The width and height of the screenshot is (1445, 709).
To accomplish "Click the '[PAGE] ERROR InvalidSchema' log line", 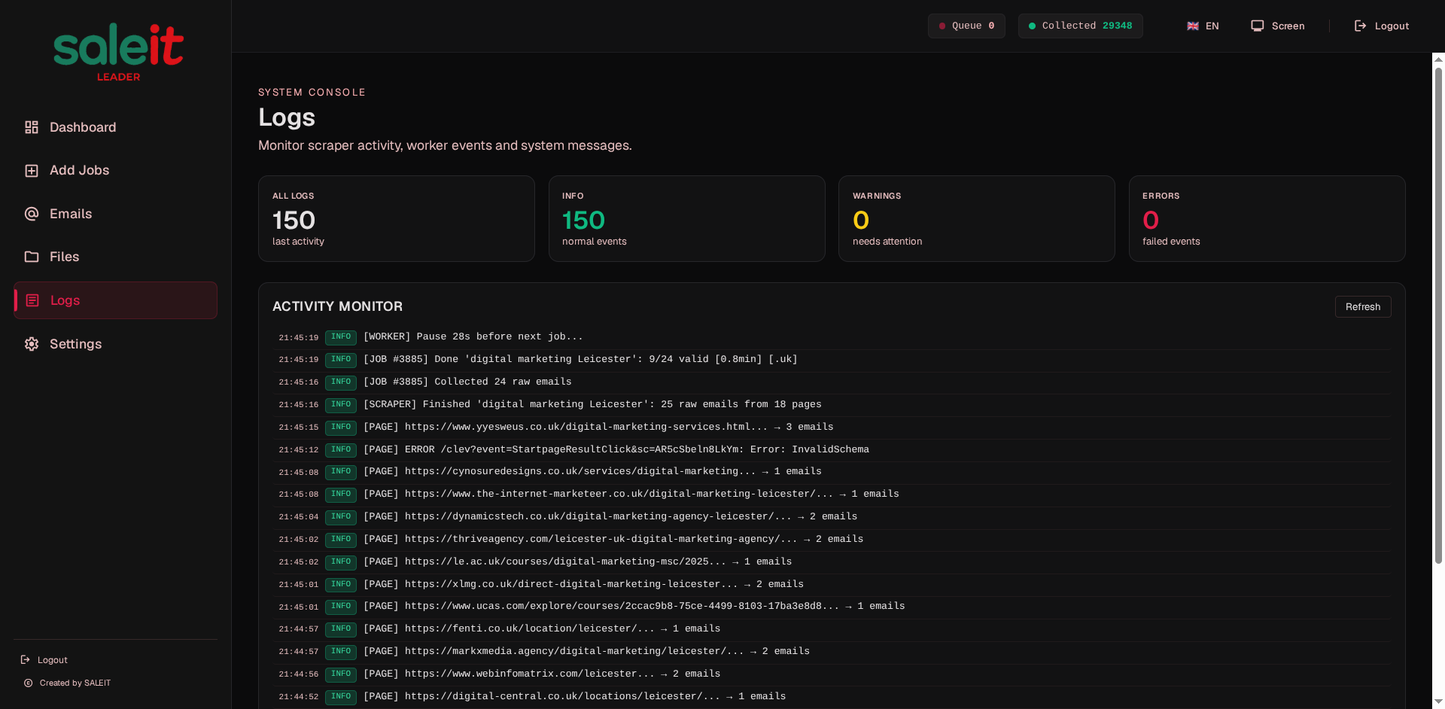I will tap(832, 450).
